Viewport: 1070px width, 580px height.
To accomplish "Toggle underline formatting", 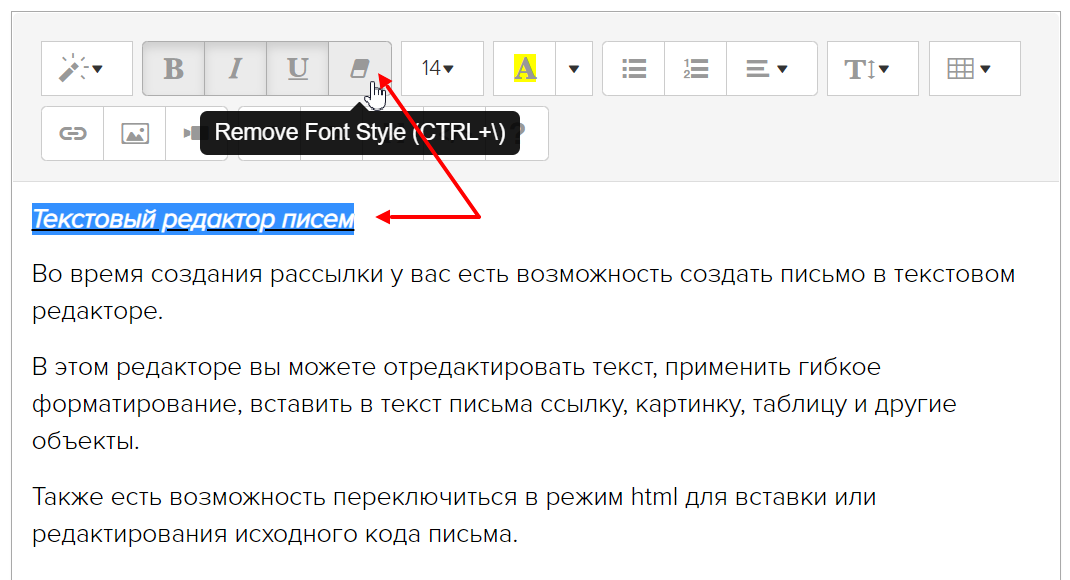I will click(297, 69).
